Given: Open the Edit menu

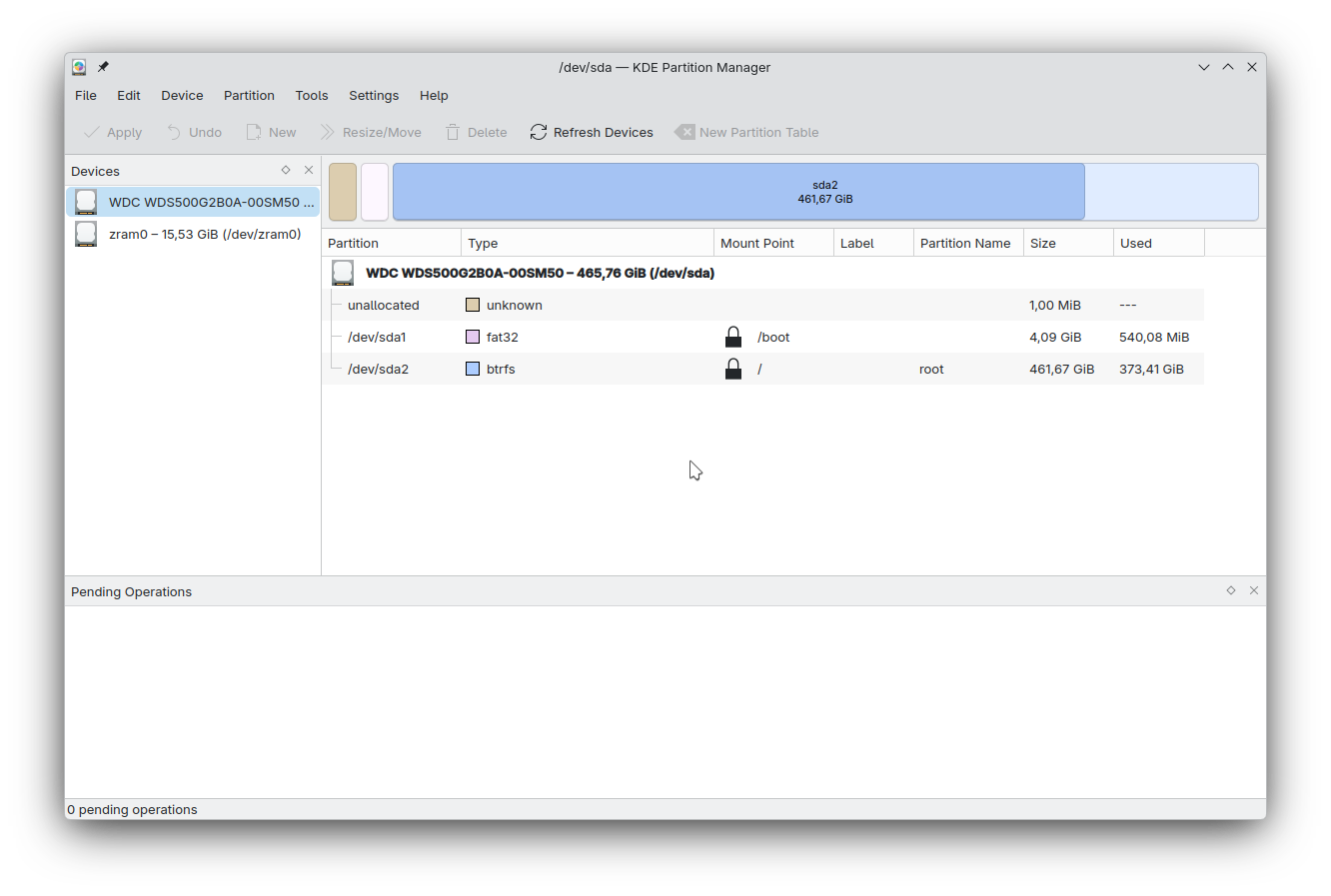Looking at the screenshot, I should pos(129,95).
